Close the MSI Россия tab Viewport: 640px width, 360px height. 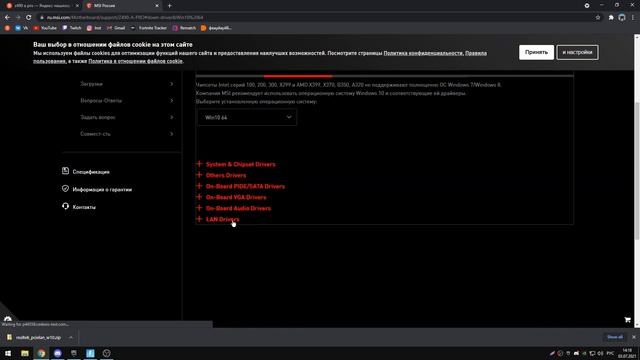157,6
